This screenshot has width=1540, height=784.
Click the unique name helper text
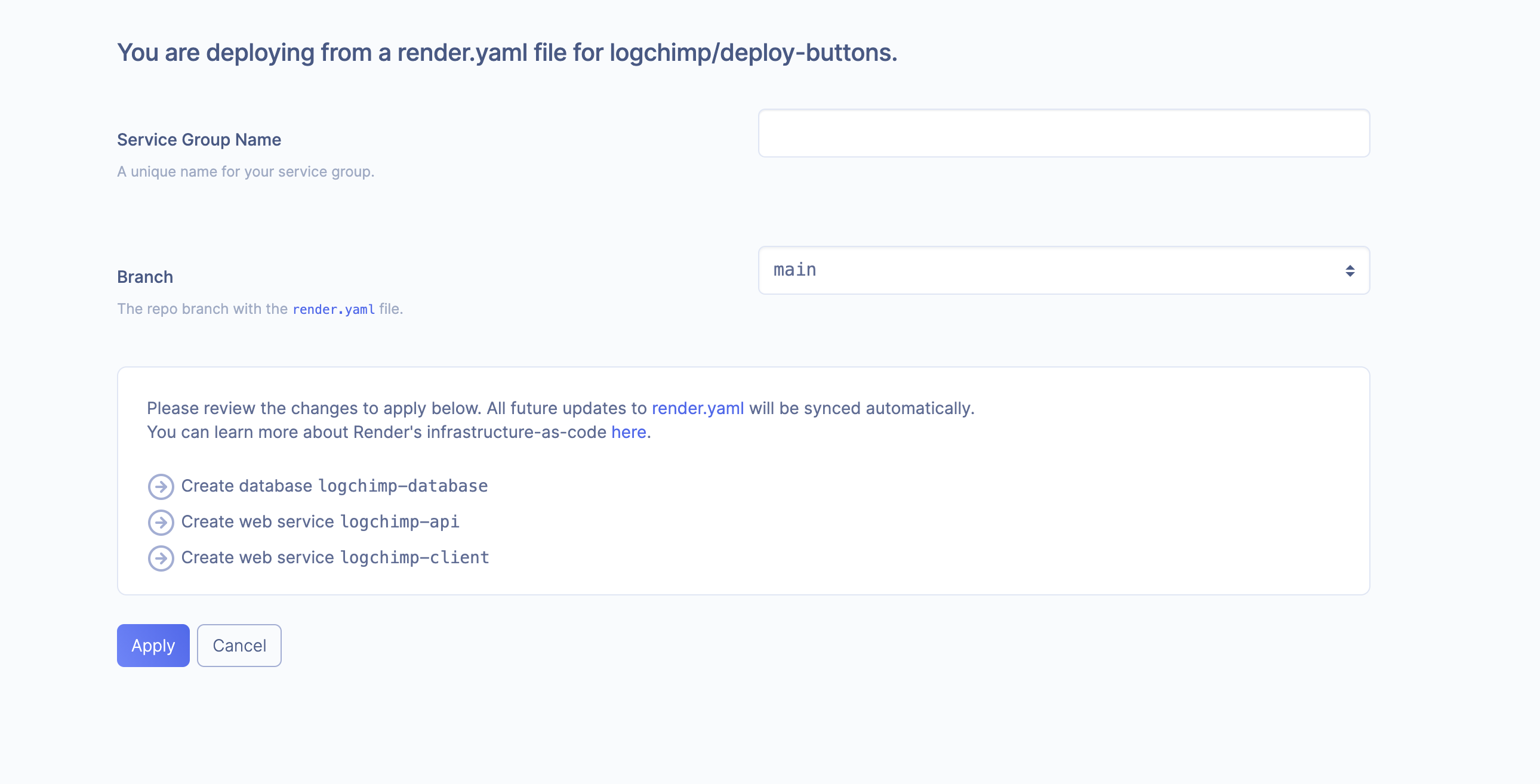pos(246,171)
